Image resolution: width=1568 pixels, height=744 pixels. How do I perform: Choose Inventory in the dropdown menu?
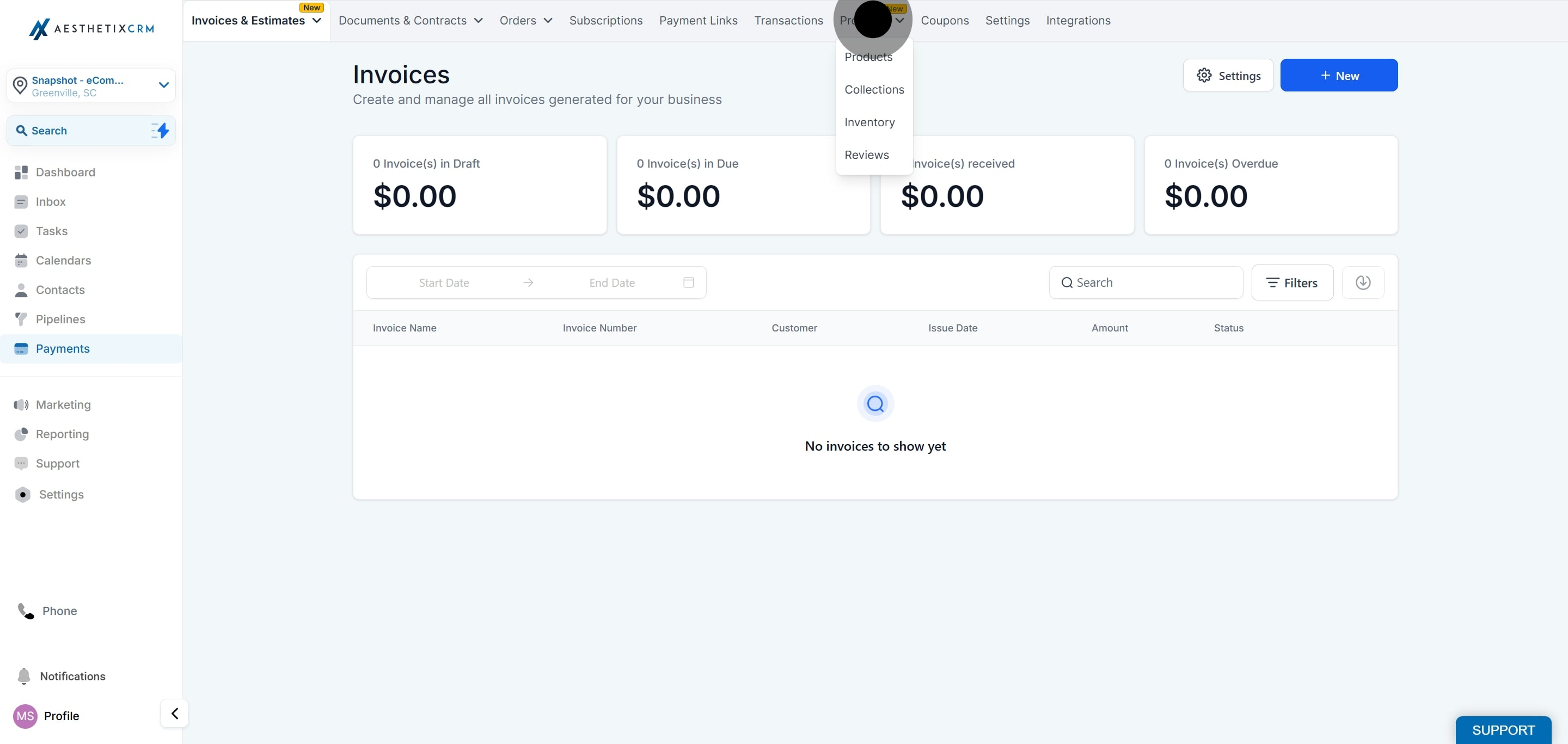[x=869, y=122]
